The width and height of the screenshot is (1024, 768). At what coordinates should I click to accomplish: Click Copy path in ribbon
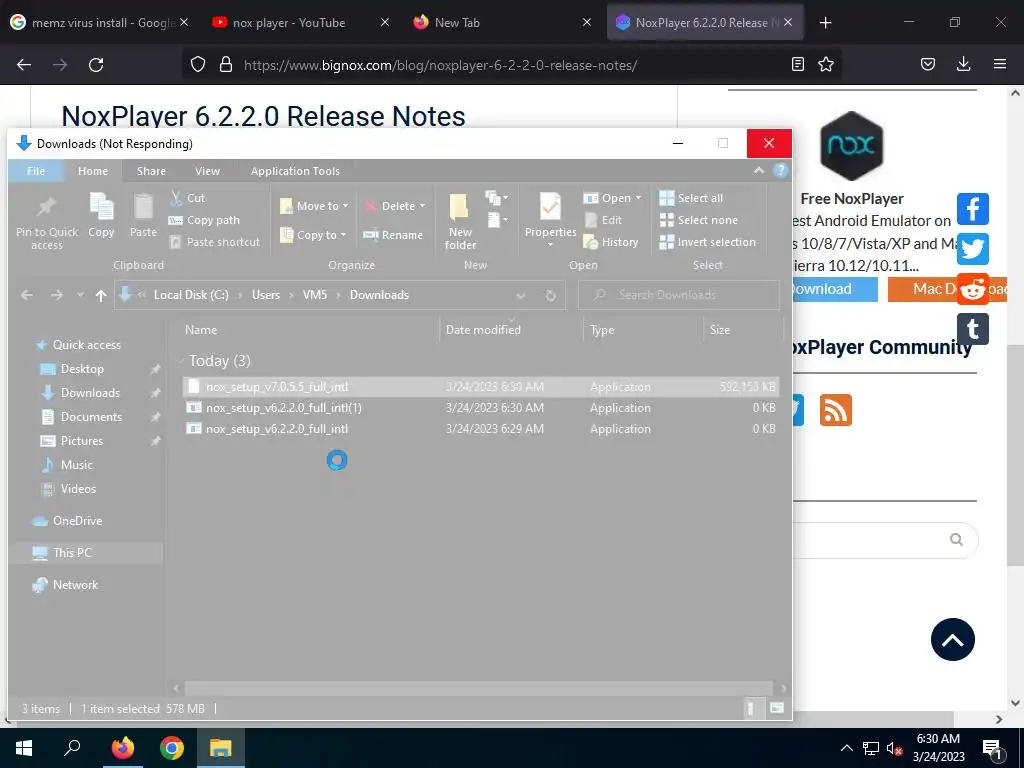pyautogui.click(x=204, y=220)
